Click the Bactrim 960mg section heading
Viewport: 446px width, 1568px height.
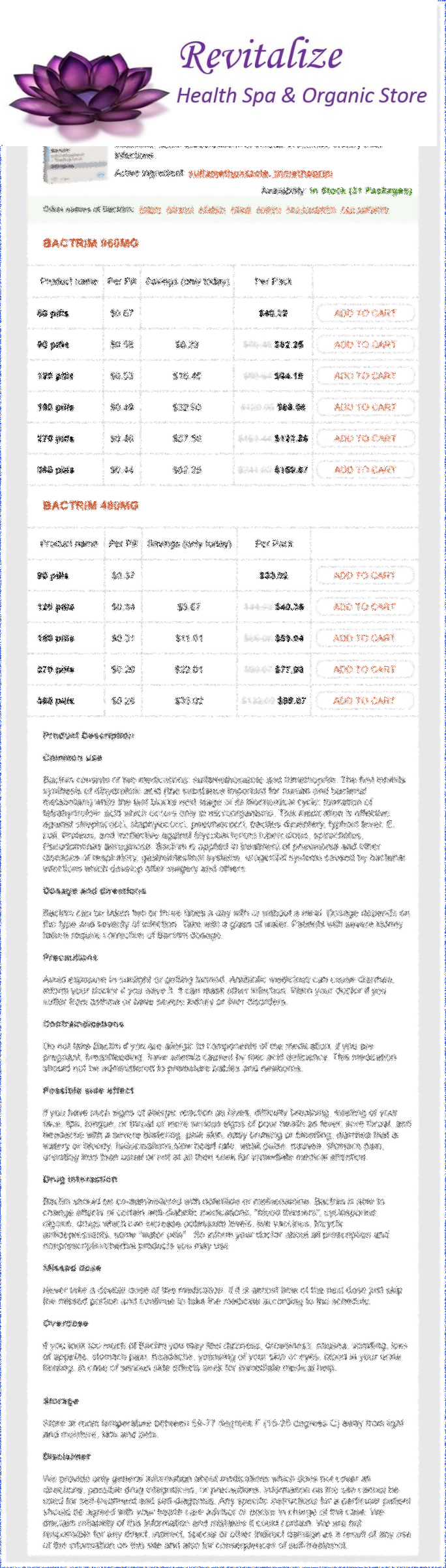coord(91,243)
